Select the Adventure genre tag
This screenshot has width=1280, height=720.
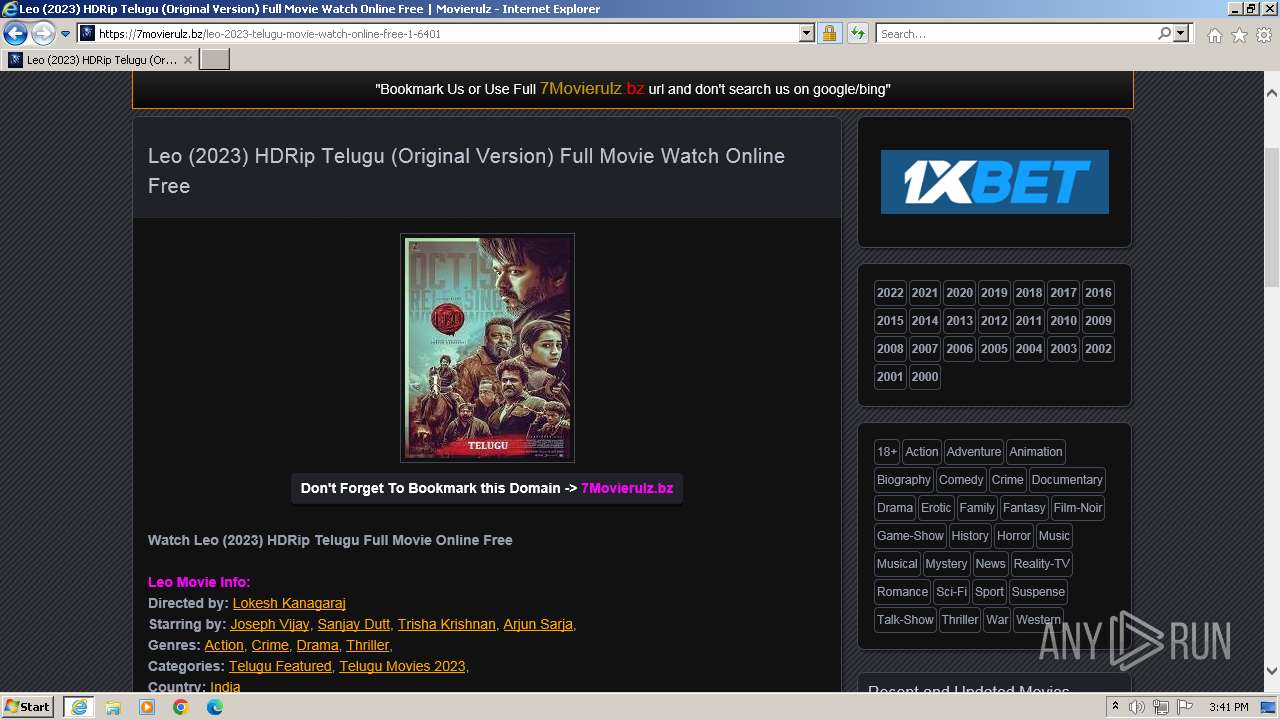click(x=974, y=452)
